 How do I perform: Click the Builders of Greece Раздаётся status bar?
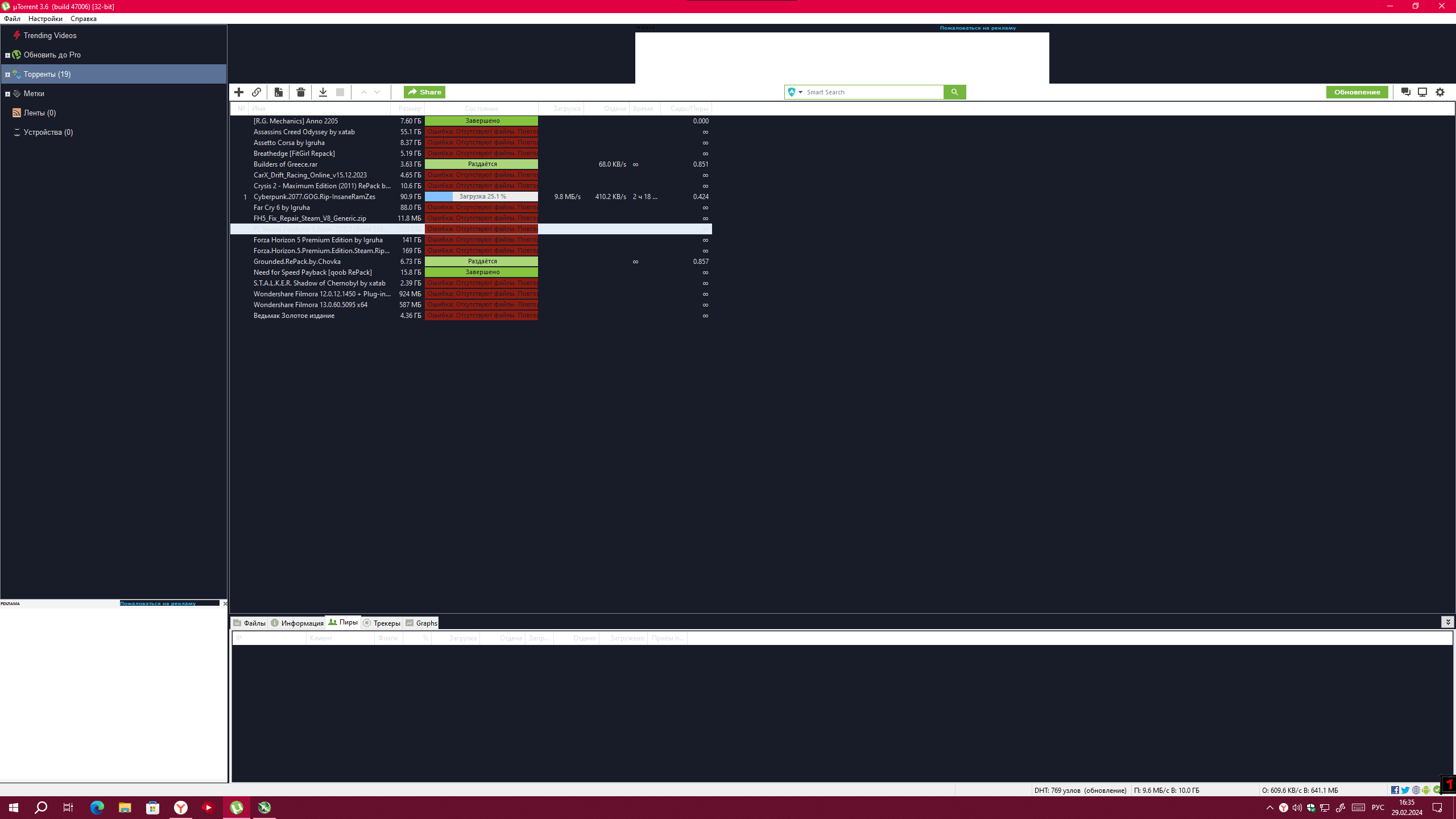[x=481, y=164]
